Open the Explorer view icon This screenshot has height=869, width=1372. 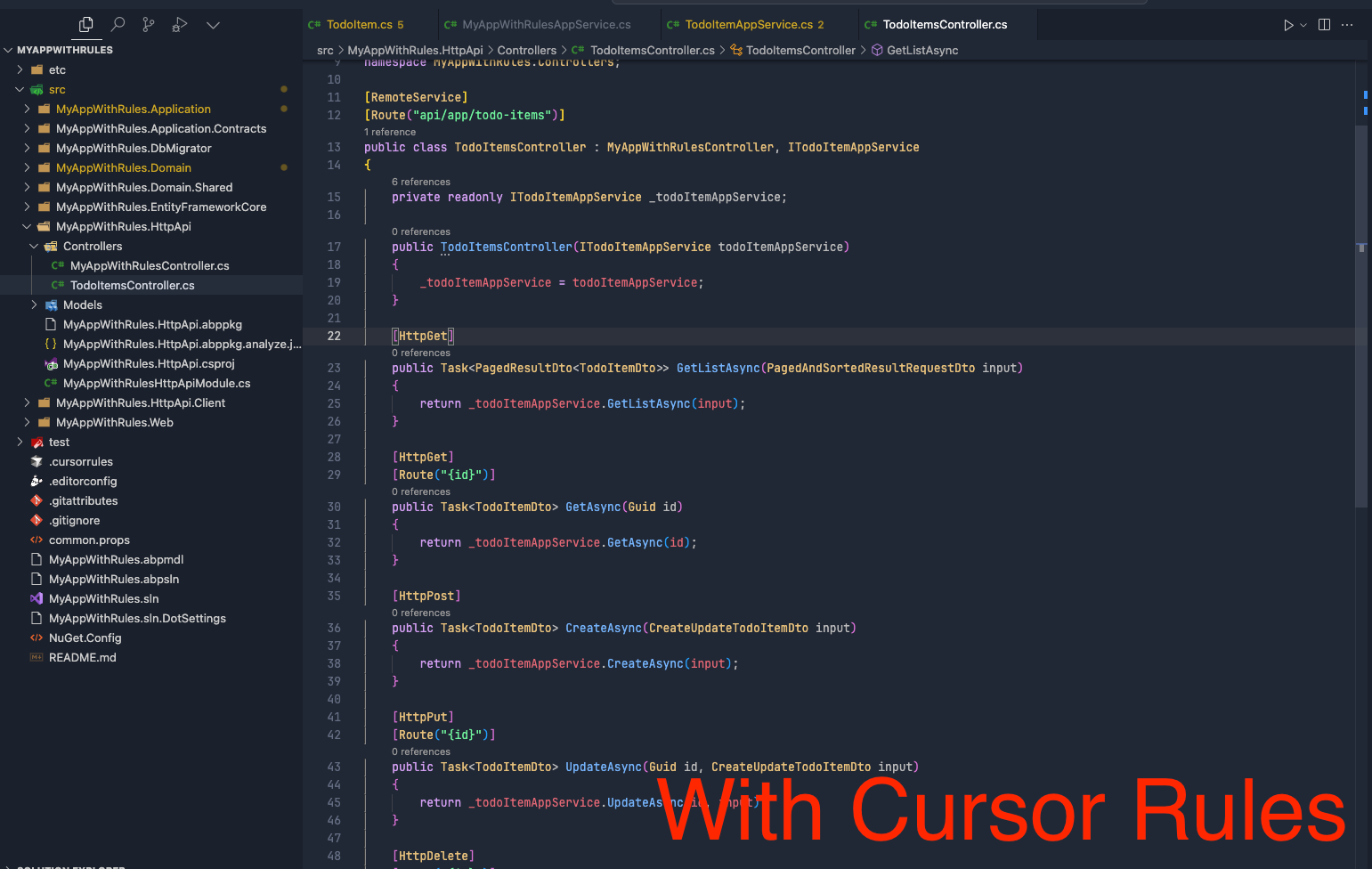pyautogui.click(x=86, y=25)
